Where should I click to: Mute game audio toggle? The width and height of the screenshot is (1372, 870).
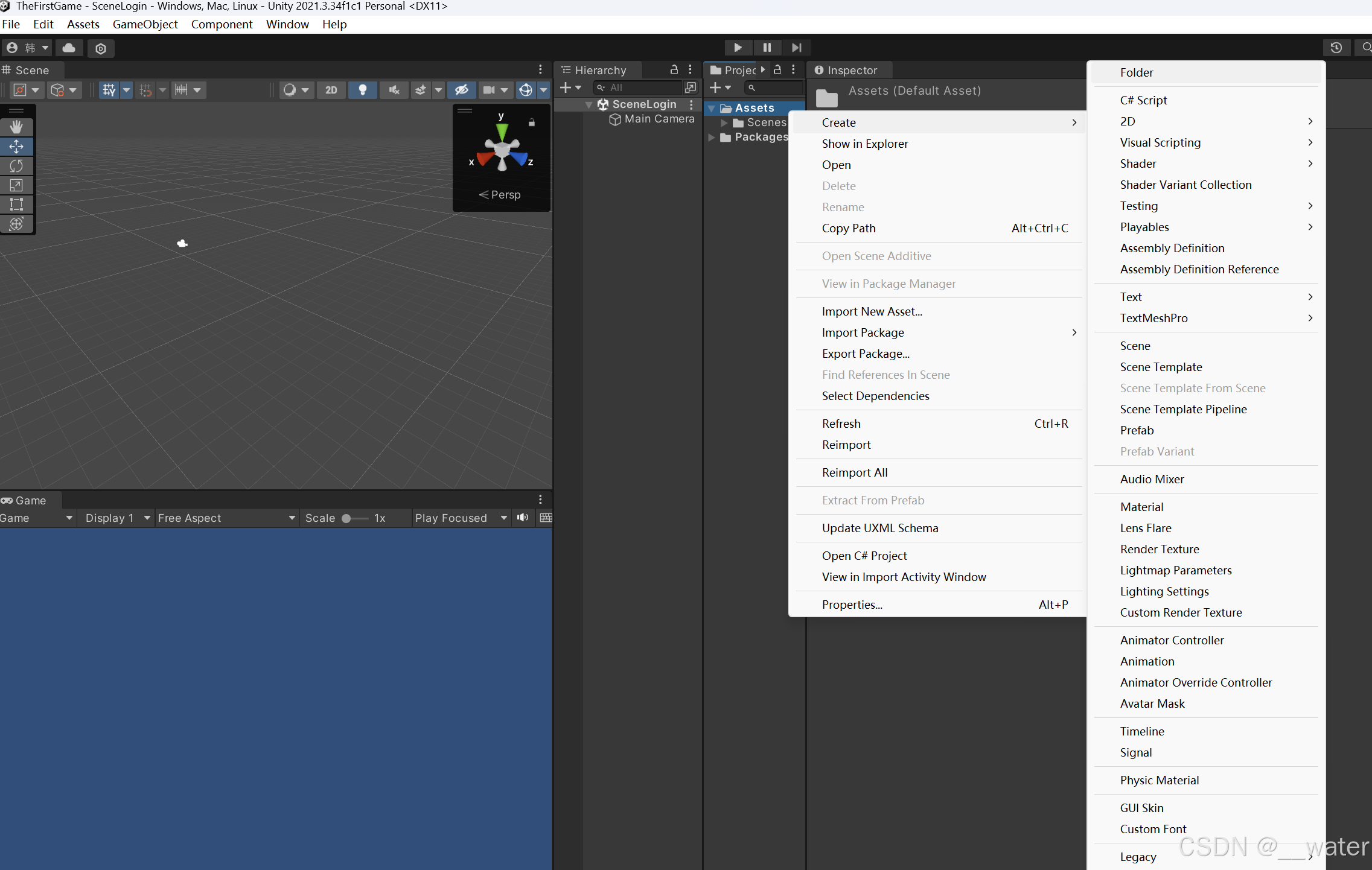pyautogui.click(x=523, y=518)
